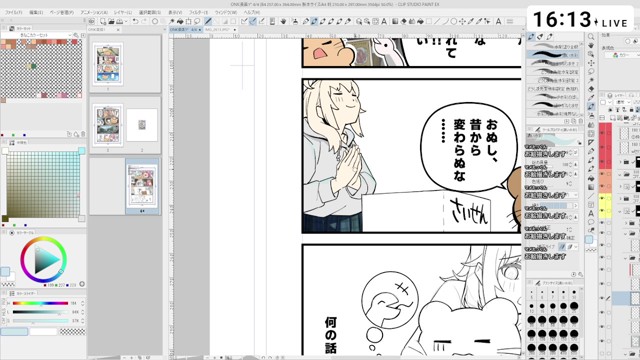Screen dimensions: 640x360
Task: Select the highlighted last page thumbnail
Action: [x=142, y=186]
